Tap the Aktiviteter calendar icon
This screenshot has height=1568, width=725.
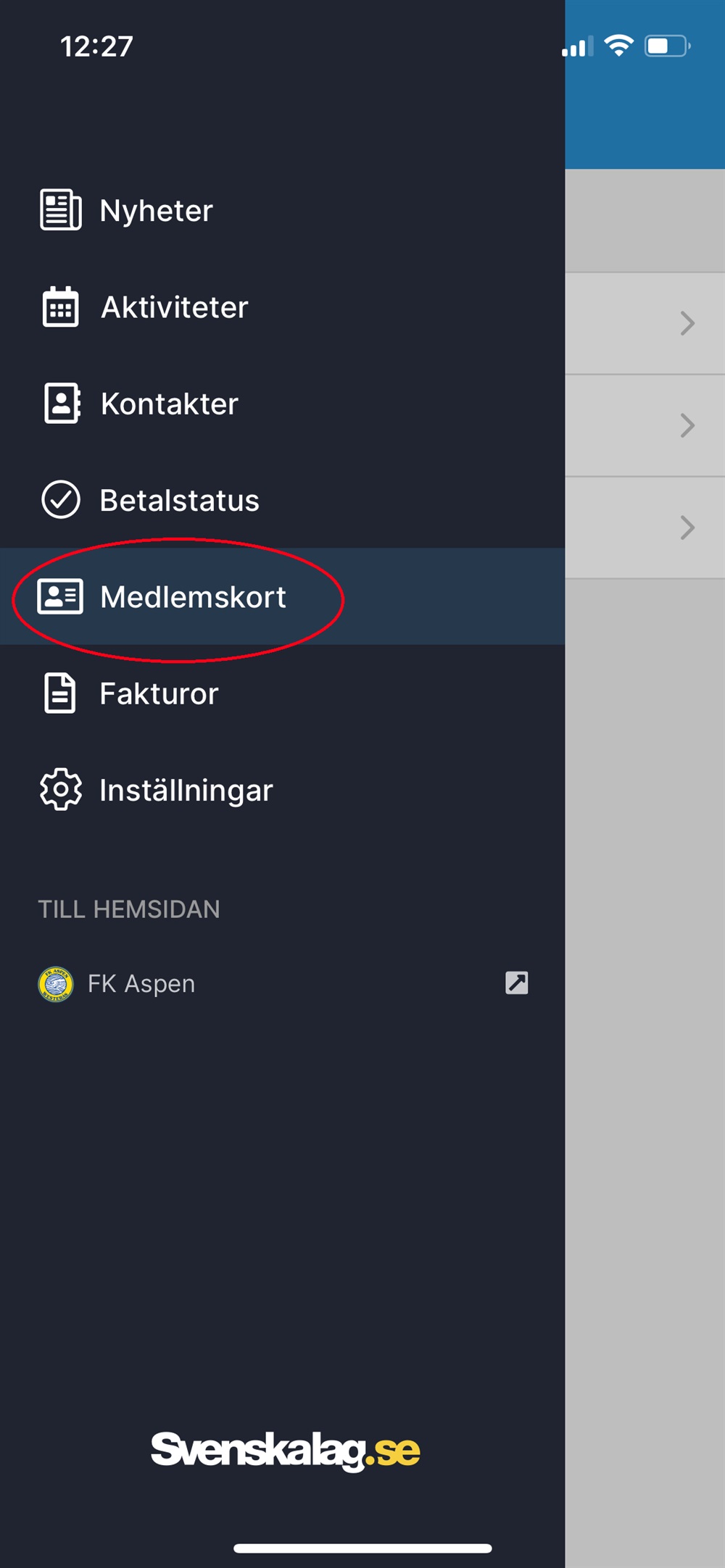click(61, 306)
